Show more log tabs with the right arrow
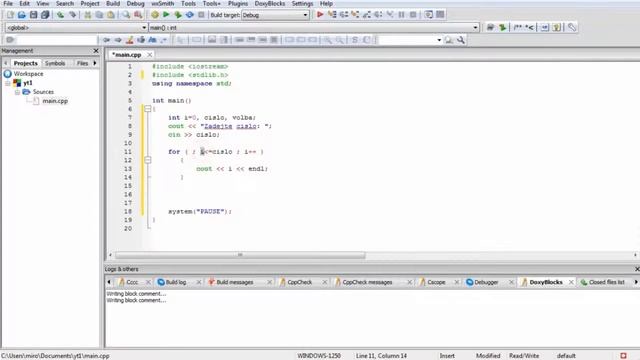 [636, 282]
